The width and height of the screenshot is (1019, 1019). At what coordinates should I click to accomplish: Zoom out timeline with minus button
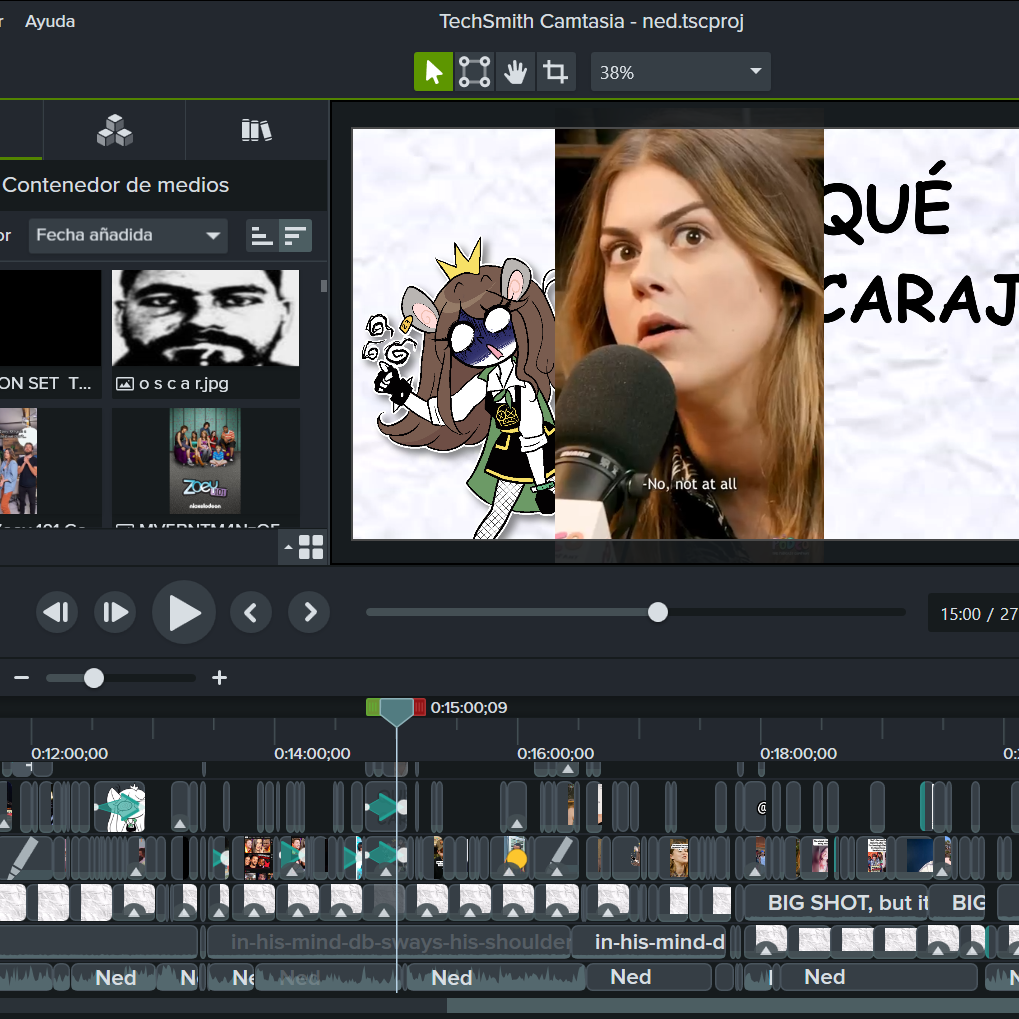point(22,678)
